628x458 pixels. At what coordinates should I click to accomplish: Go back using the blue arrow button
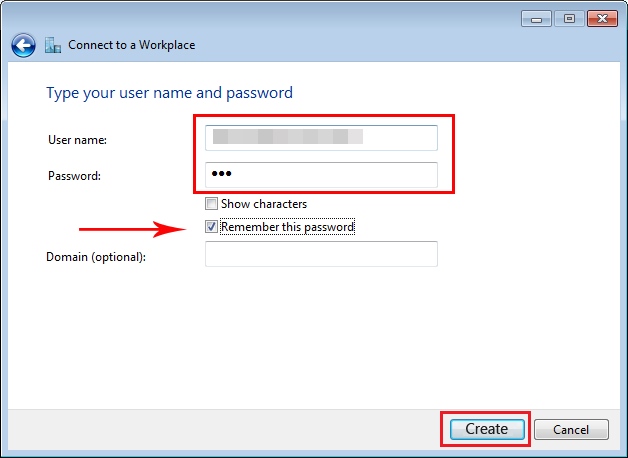23,45
